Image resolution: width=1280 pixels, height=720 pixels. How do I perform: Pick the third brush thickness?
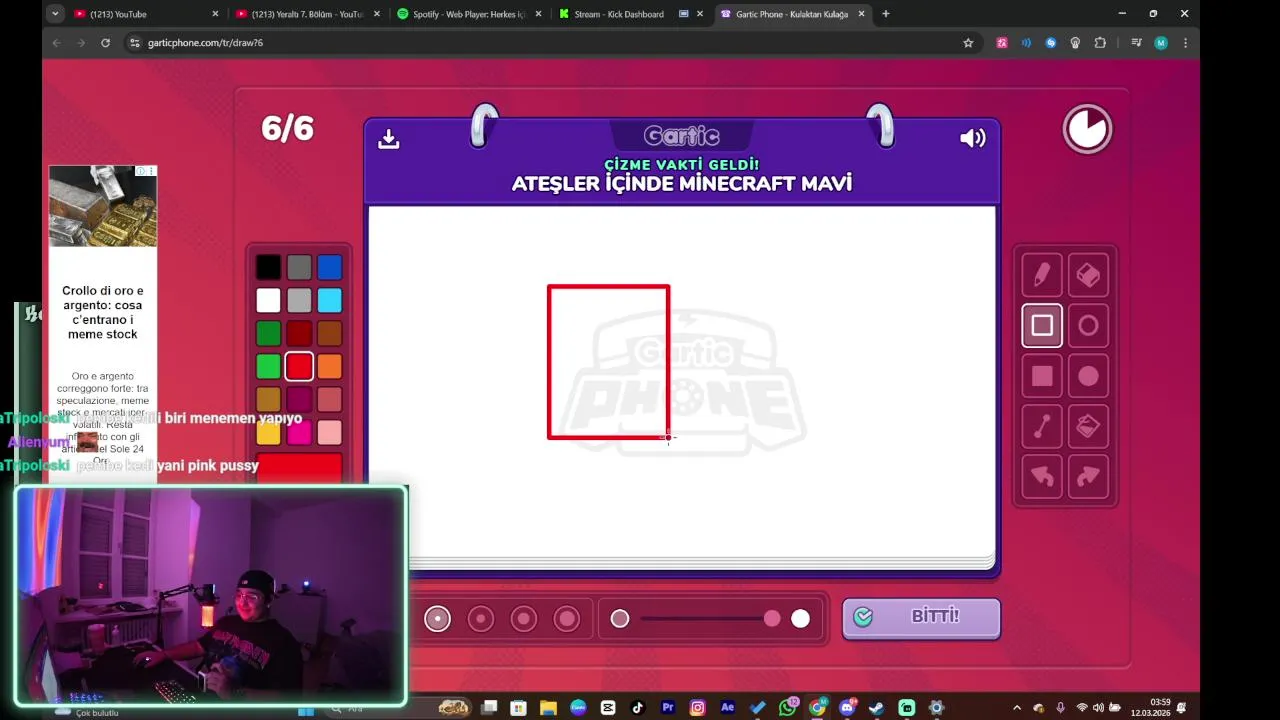click(524, 619)
